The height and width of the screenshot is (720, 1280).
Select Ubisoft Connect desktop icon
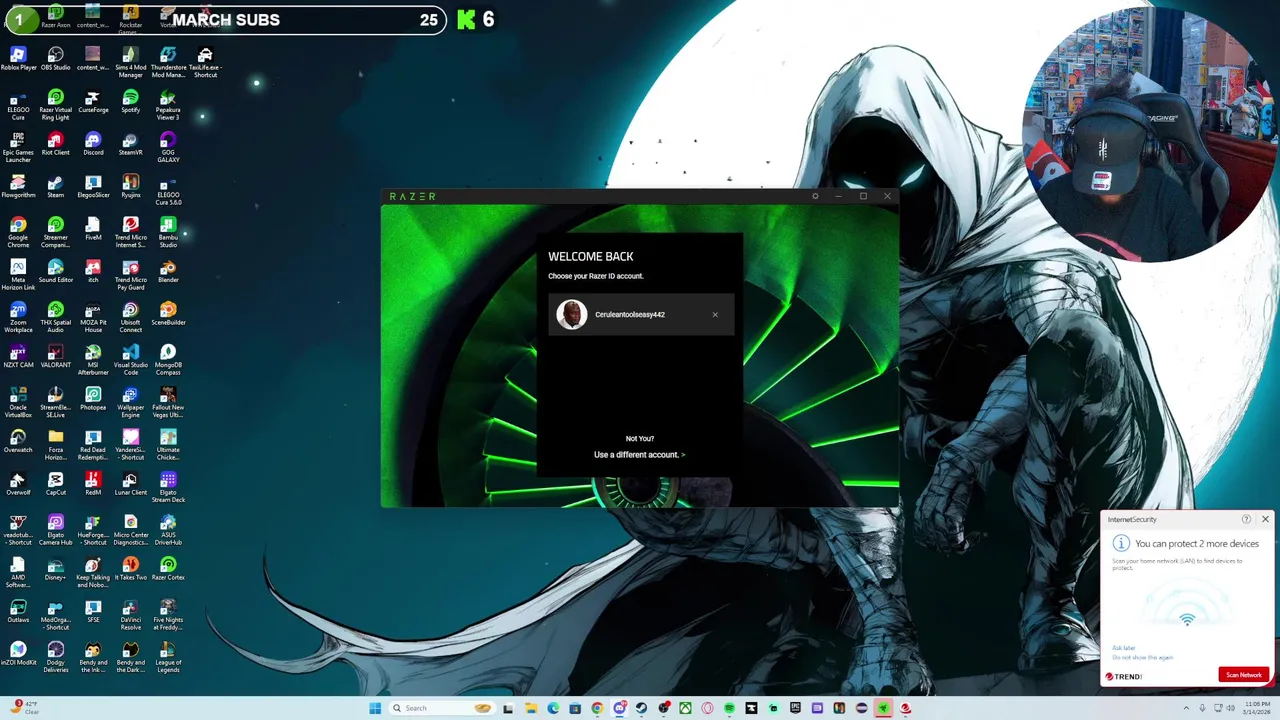point(130,318)
